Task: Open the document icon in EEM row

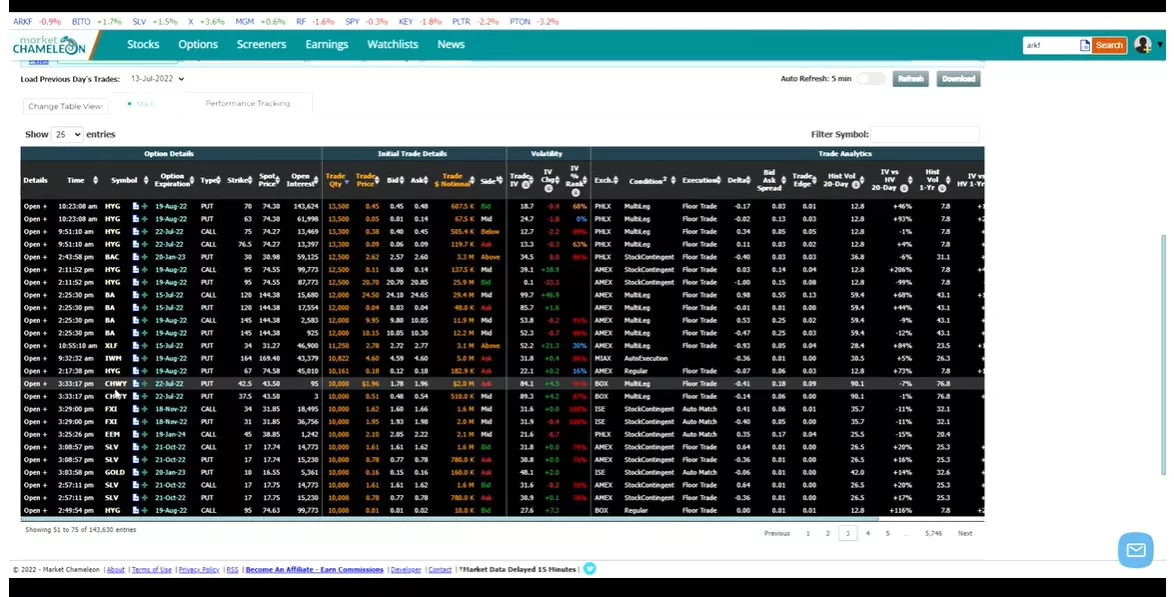Action: tap(136, 434)
